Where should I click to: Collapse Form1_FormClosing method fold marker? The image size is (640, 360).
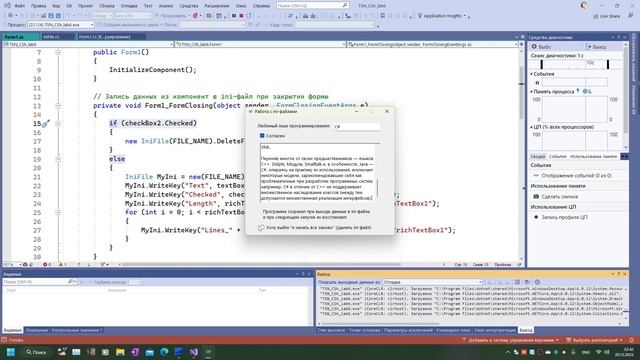tap(58, 106)
